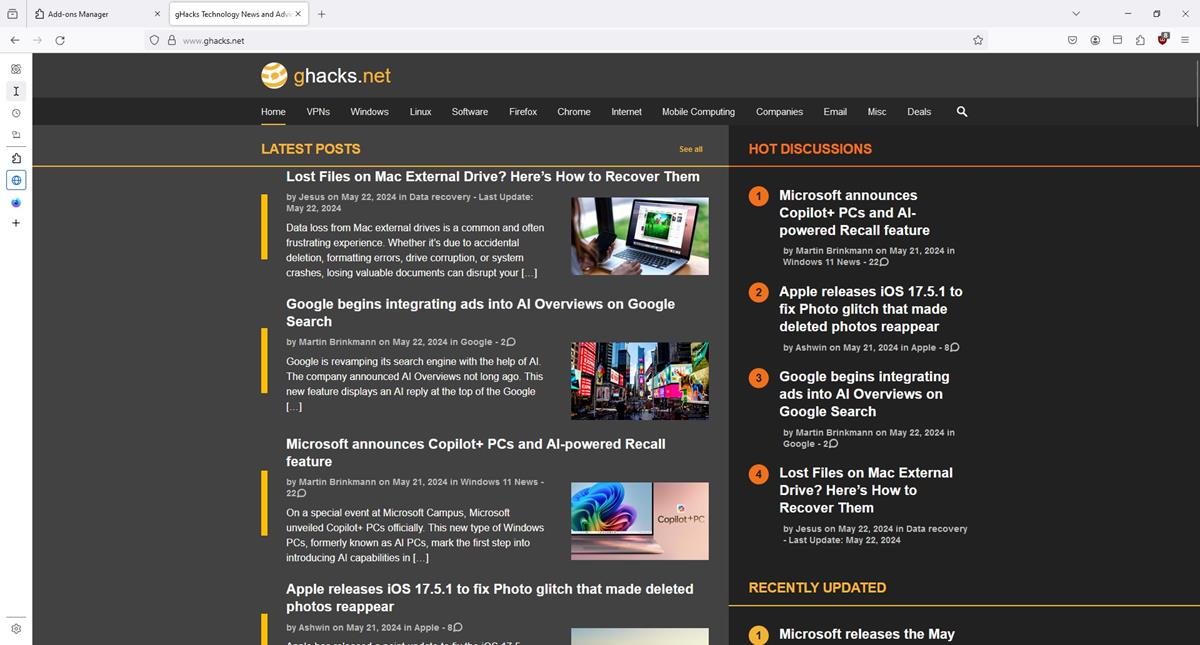1200x645 pixels.
Task: Open the Misc menu item
Action: 877,112
